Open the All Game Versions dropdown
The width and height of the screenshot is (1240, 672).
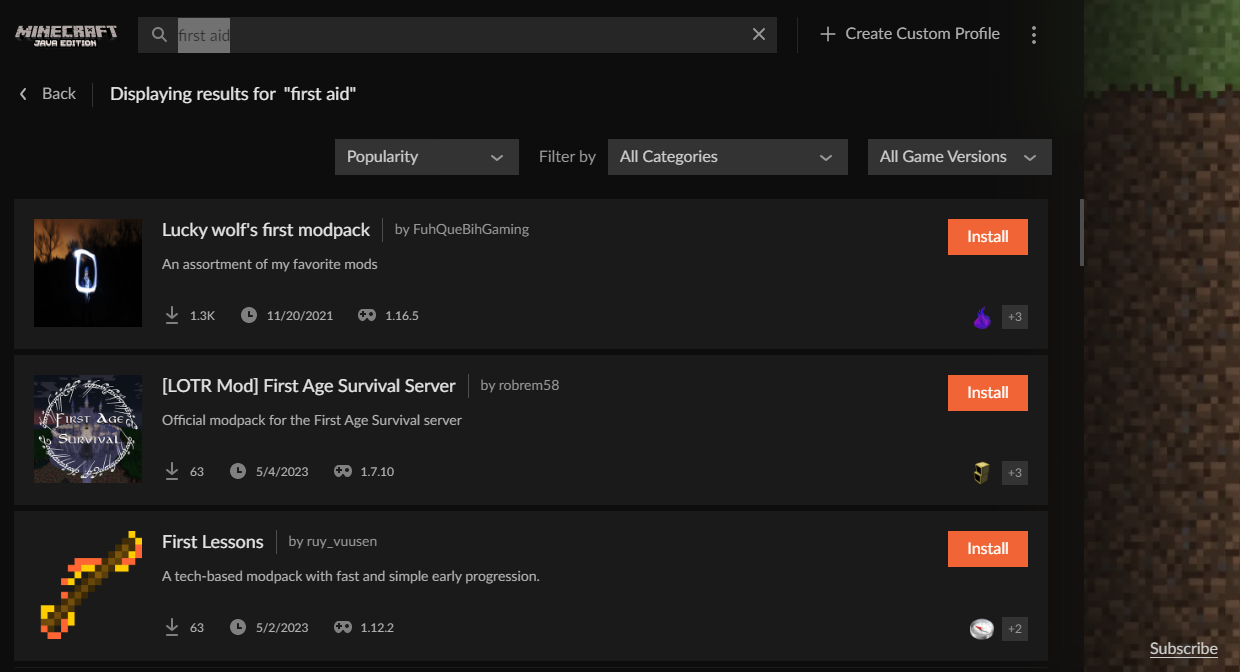959,157
